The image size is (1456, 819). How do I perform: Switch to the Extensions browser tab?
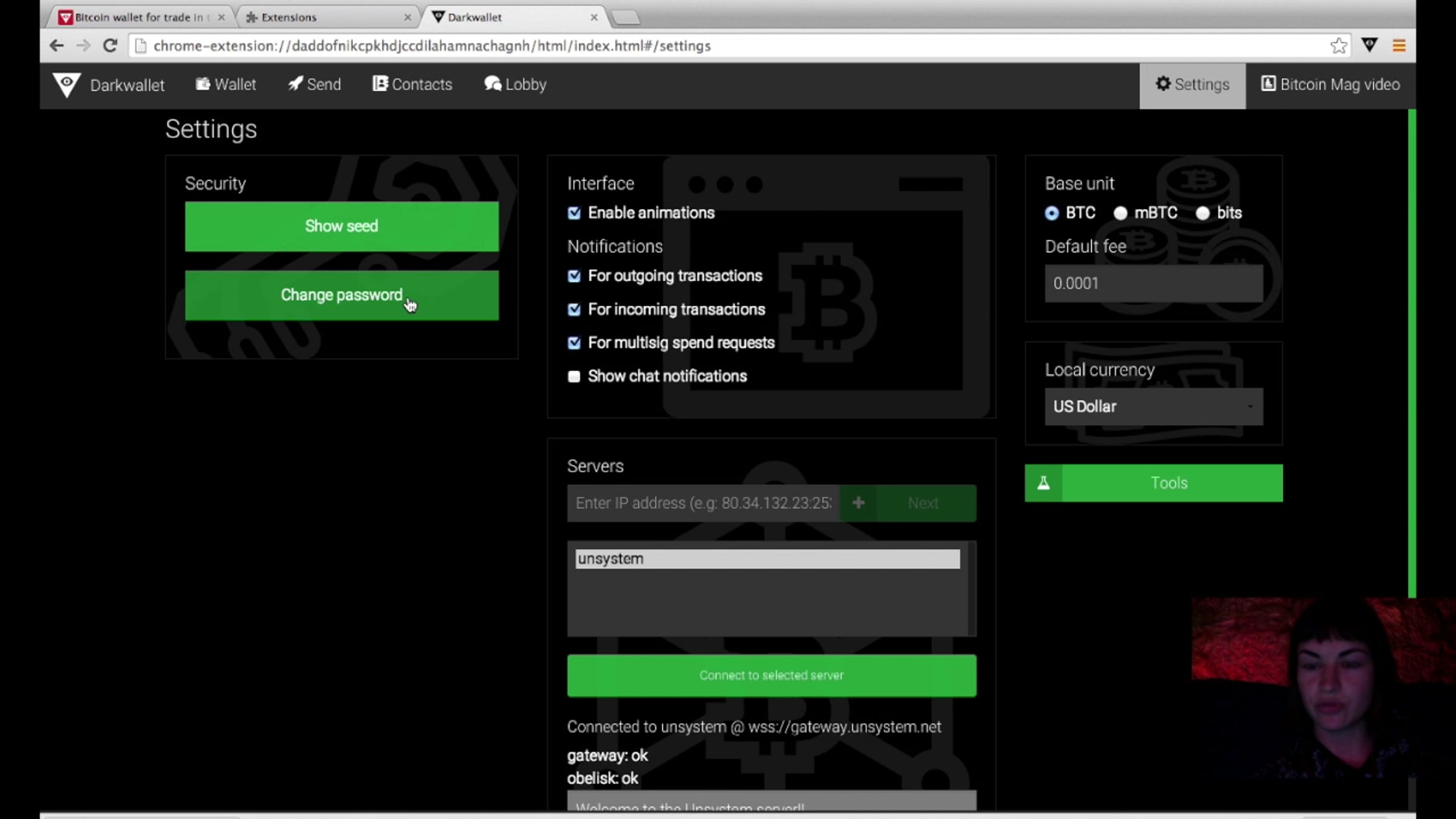tap(327, 18)
